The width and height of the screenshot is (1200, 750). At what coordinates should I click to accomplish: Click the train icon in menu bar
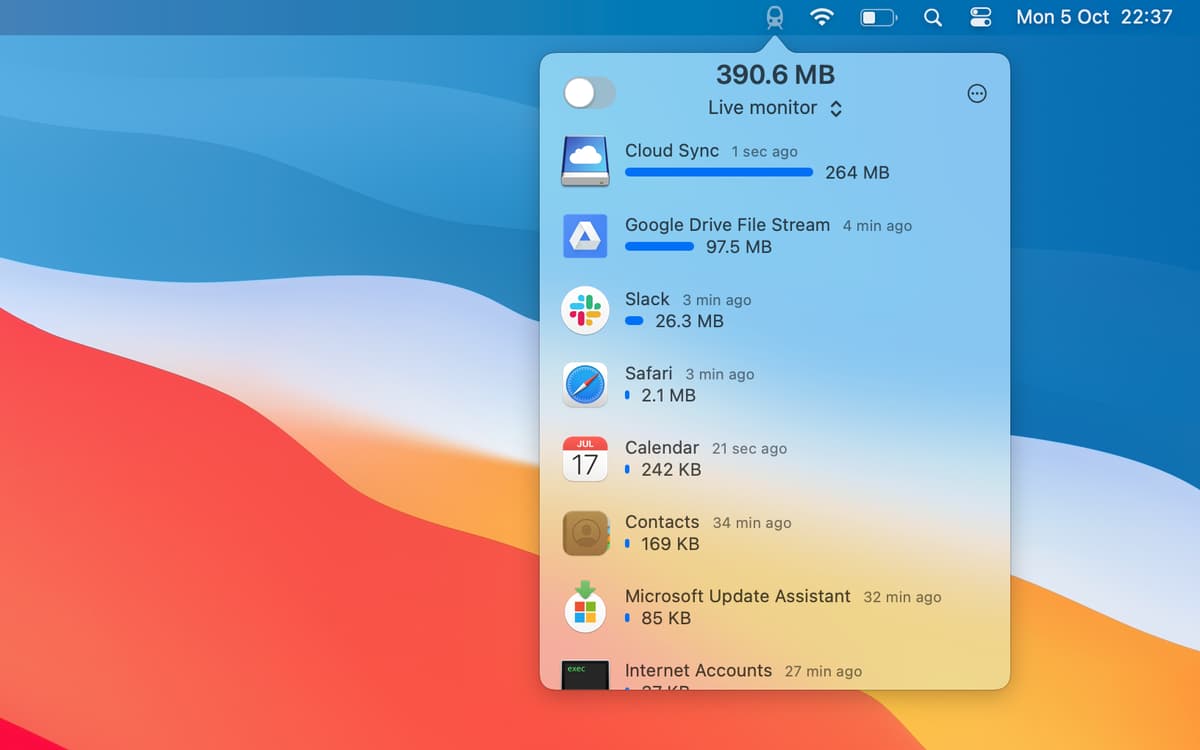(x=774, y=17)
